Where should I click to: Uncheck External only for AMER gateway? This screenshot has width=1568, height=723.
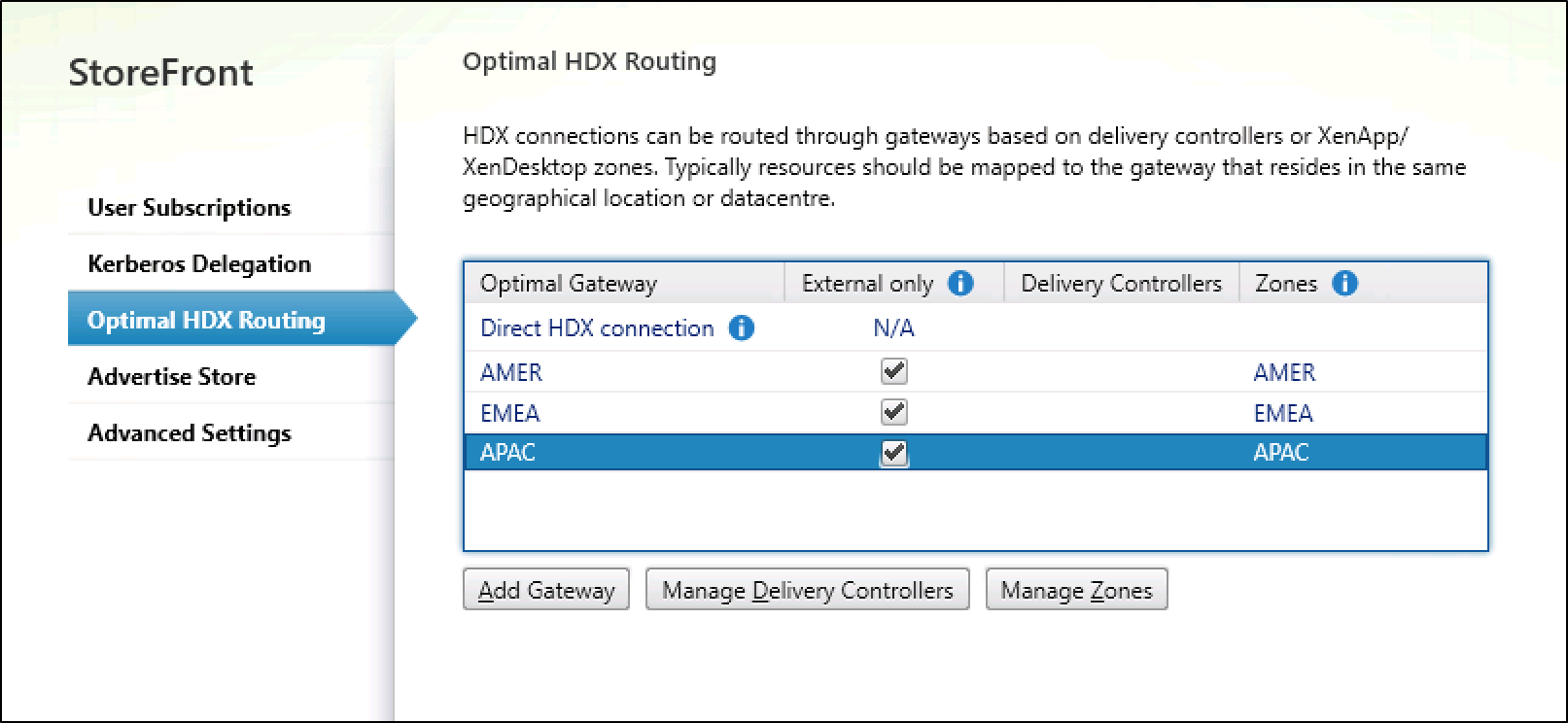[x=893, y=371]
